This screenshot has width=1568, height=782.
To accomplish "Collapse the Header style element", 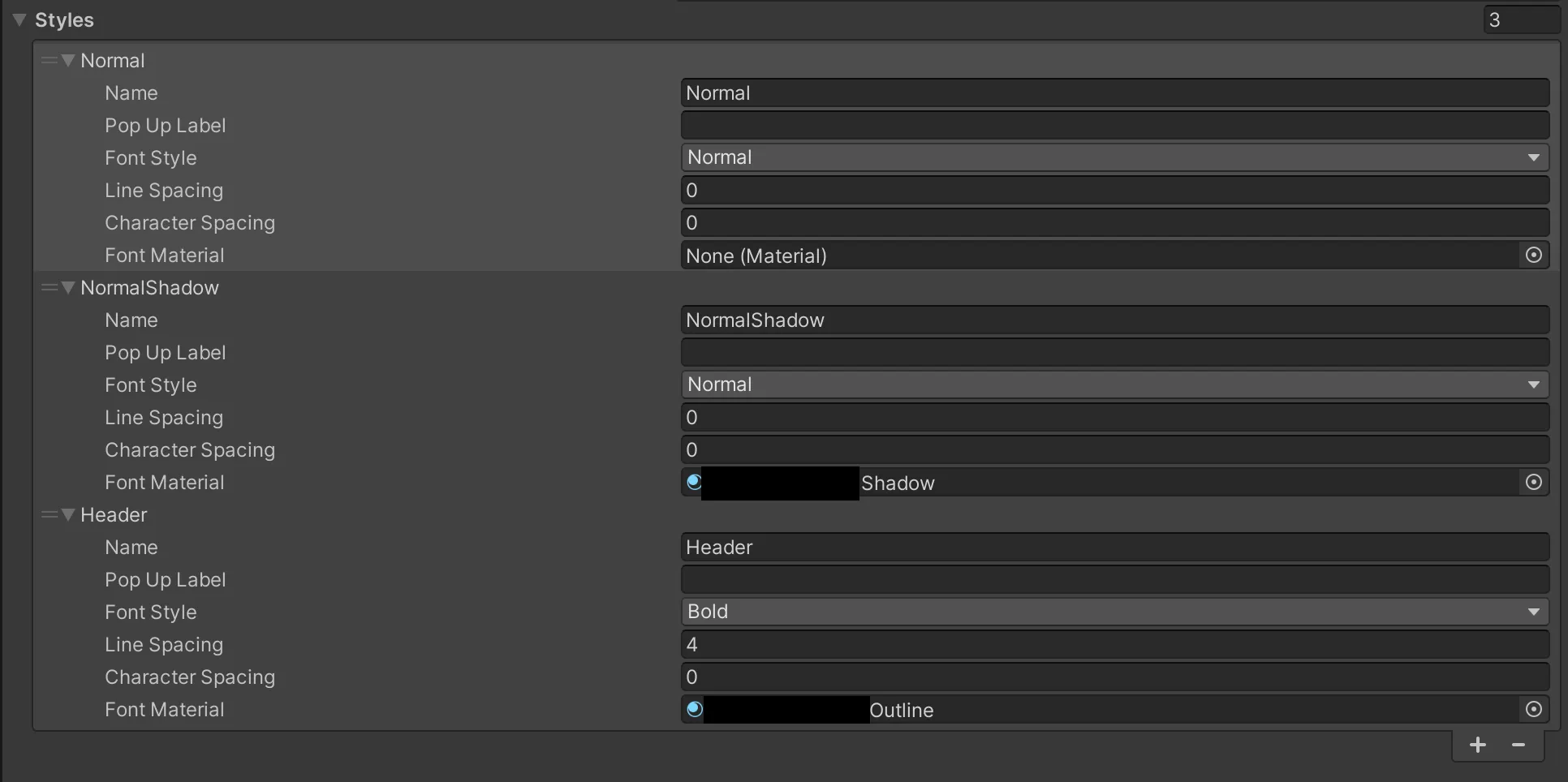I will tap(68, 515).
